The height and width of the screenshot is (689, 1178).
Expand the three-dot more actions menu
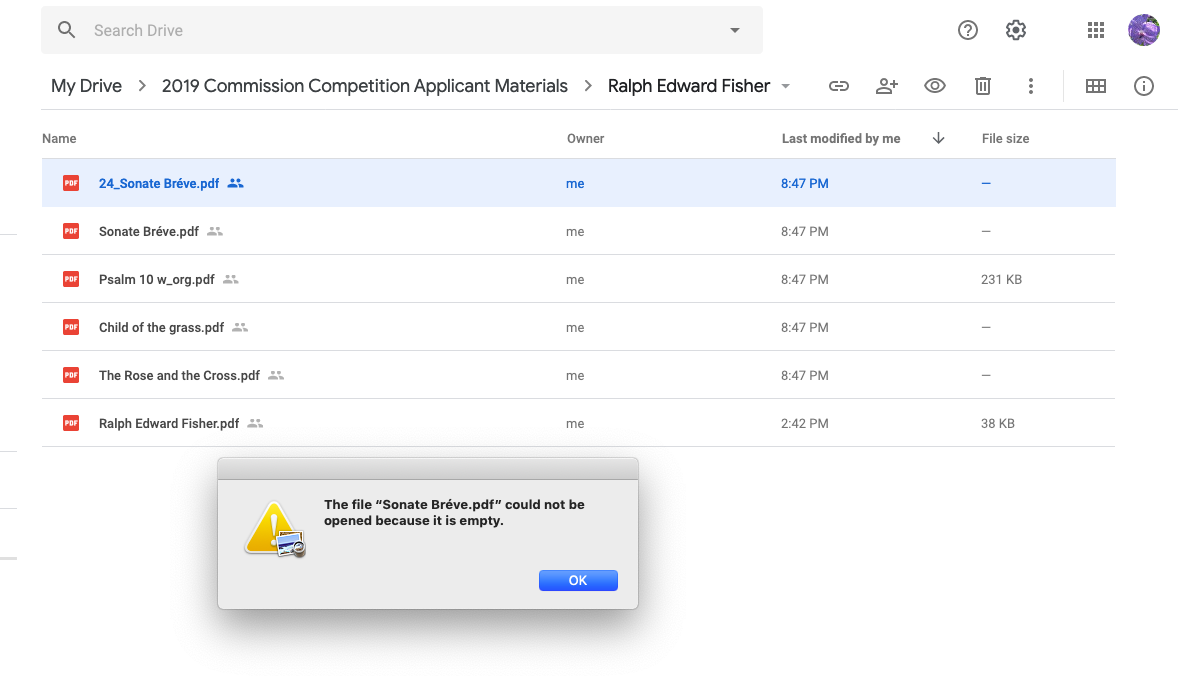pyautogui.click(x=1030, y=86)
